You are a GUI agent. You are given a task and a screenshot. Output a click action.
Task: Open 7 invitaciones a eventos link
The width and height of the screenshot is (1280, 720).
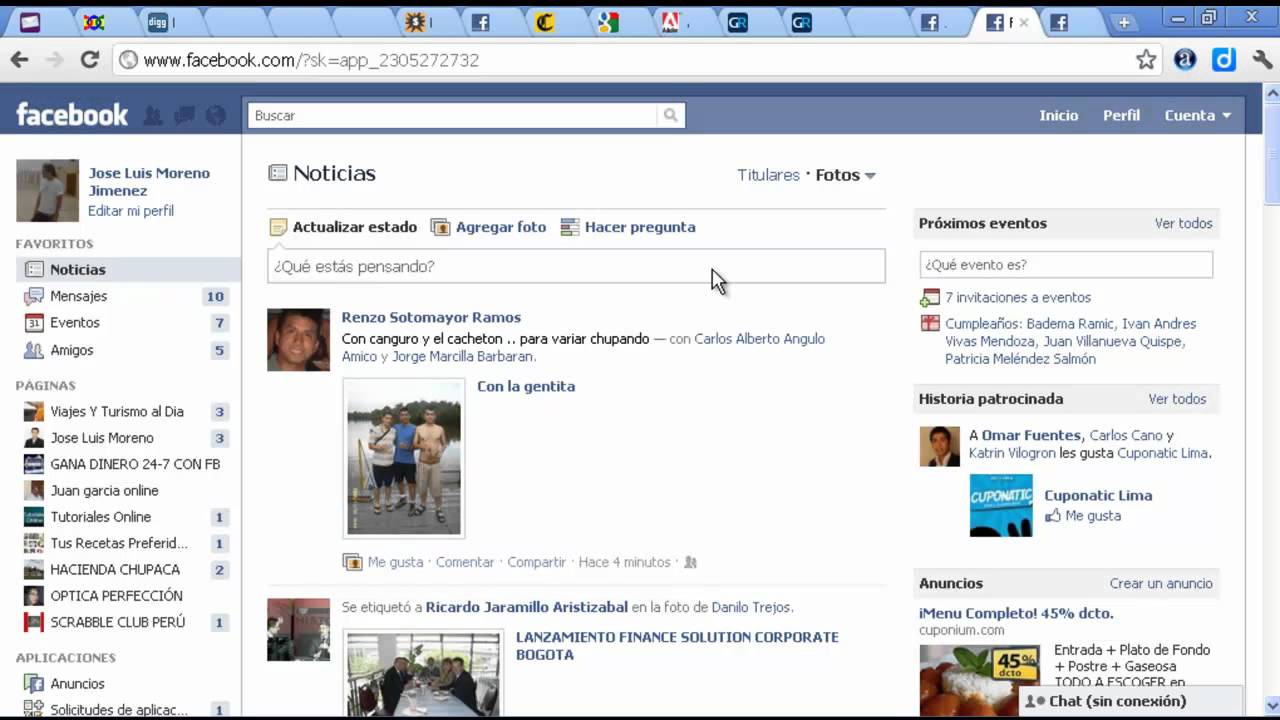coord(1018,297)
